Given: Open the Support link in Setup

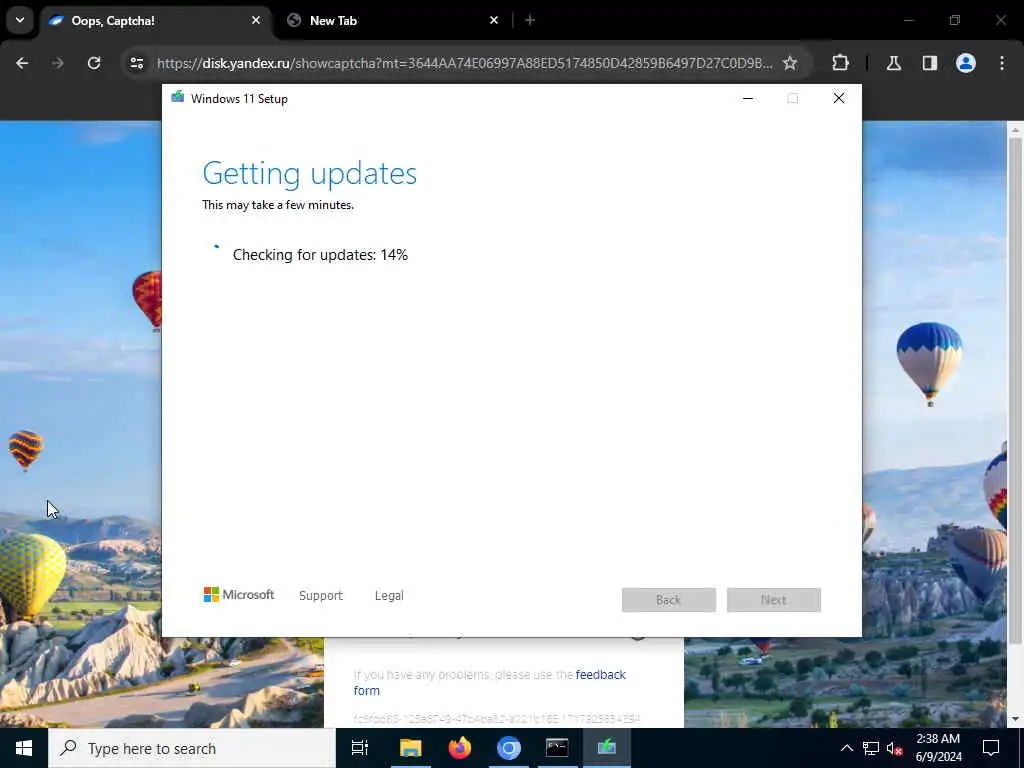Looking at the screenshot, I should pyautogui.click(x=321, y=596).
